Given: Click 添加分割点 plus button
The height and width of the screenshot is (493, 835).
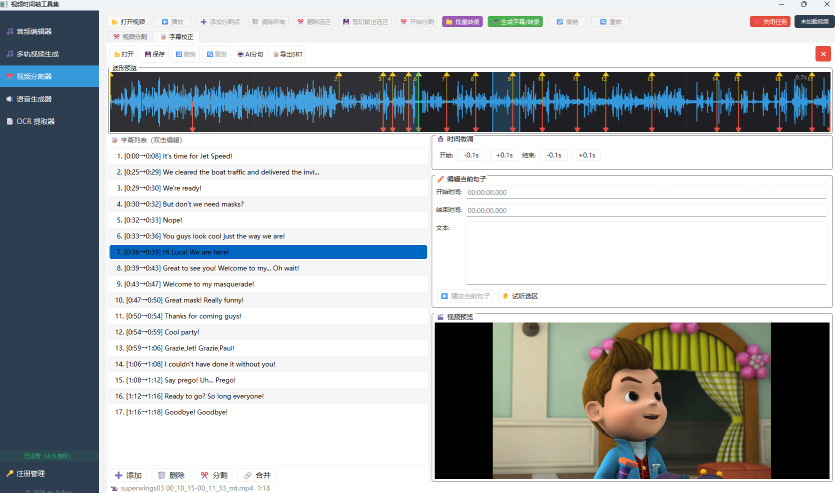Looking at the screenshot, I should tap(220, 22).
